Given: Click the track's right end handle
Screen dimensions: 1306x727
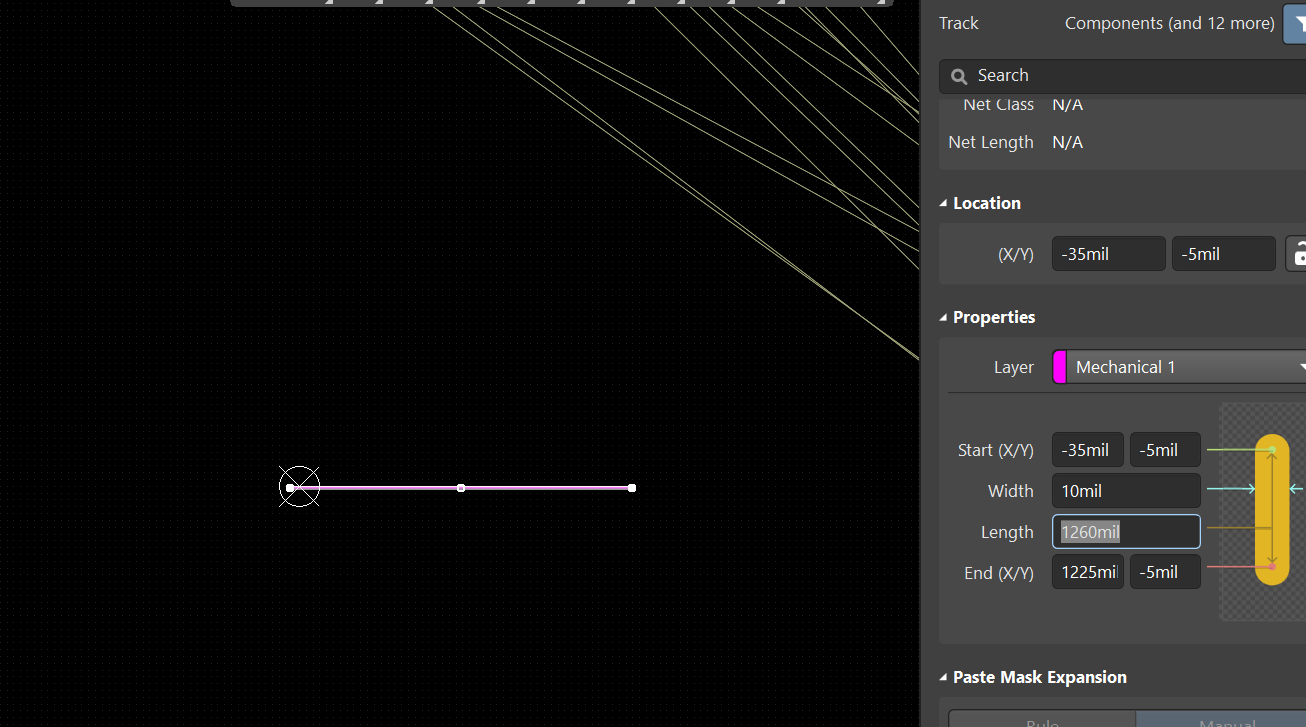Looking at the screenshot, I should (632, 488).
